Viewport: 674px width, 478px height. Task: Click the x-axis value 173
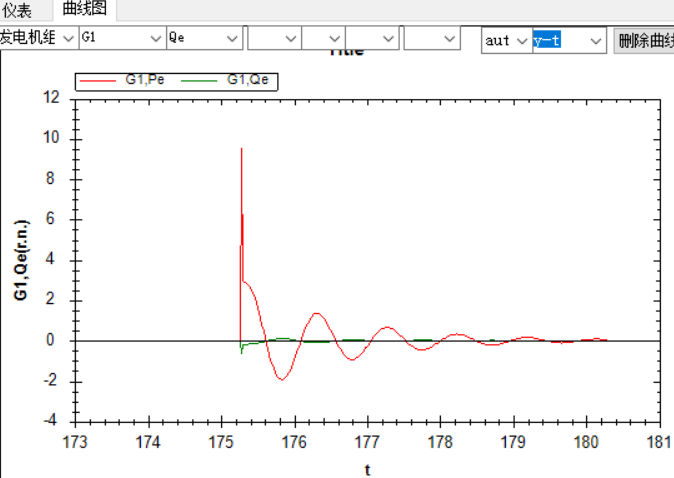(x=75, y=442)
